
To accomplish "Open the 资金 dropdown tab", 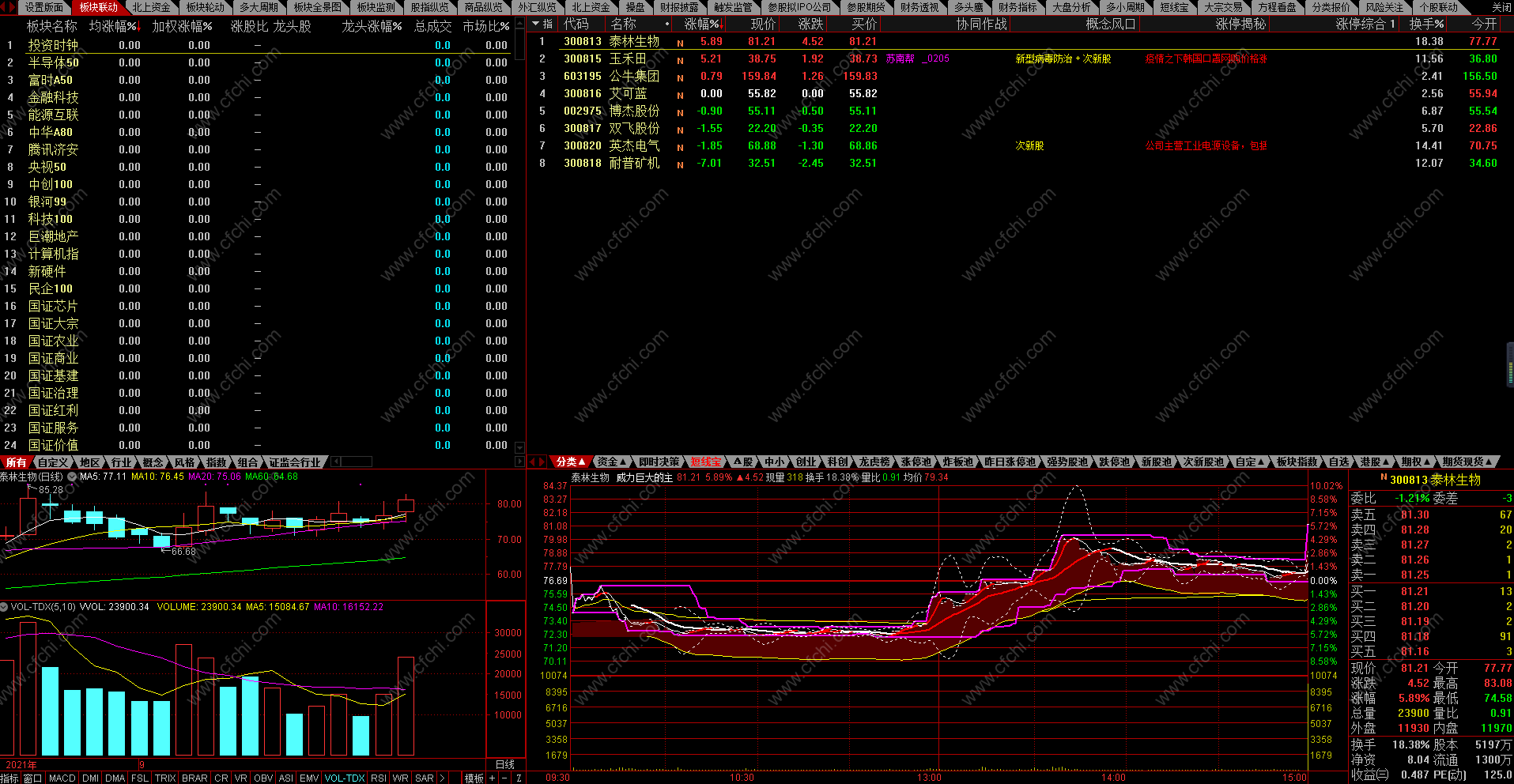I will [x=611, y=462].
